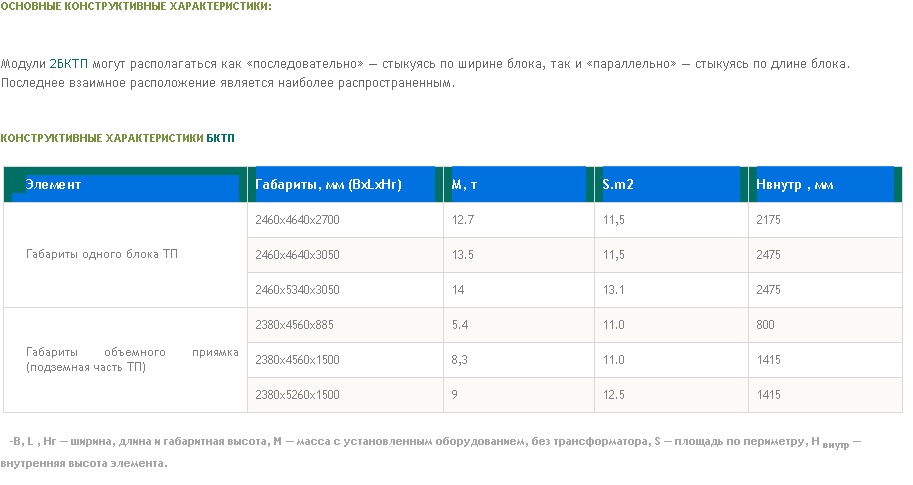The image size is (913, 485).
Task: Open the 2БКТП link in the paragraph
Action: point(68,64)
